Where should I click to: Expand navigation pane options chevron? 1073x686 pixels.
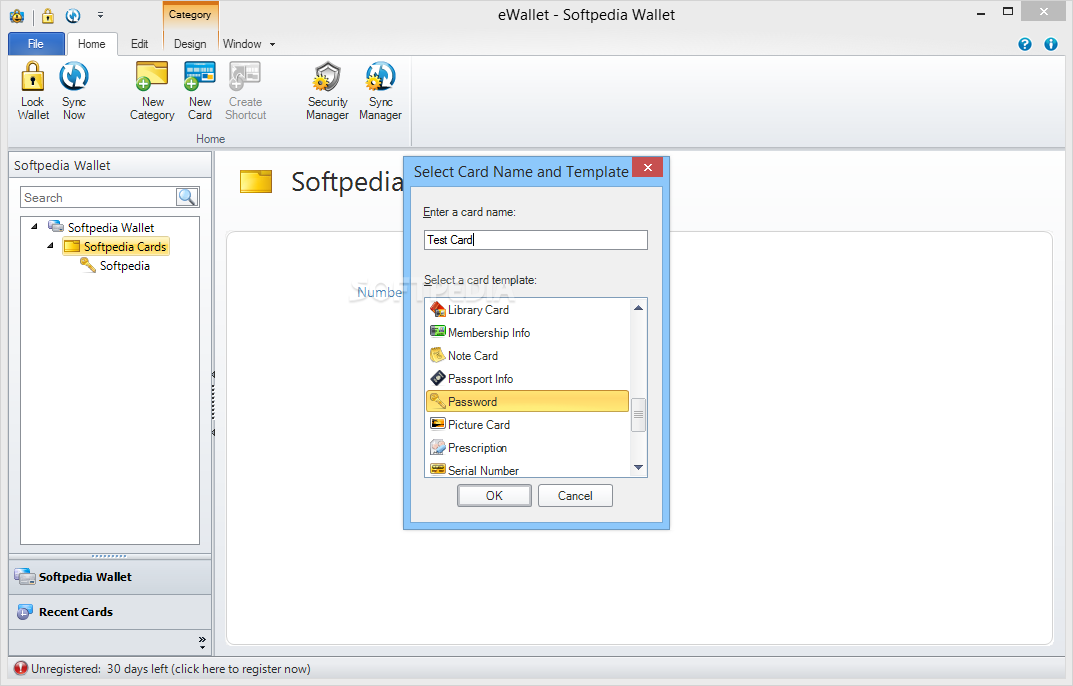[202, 642]
